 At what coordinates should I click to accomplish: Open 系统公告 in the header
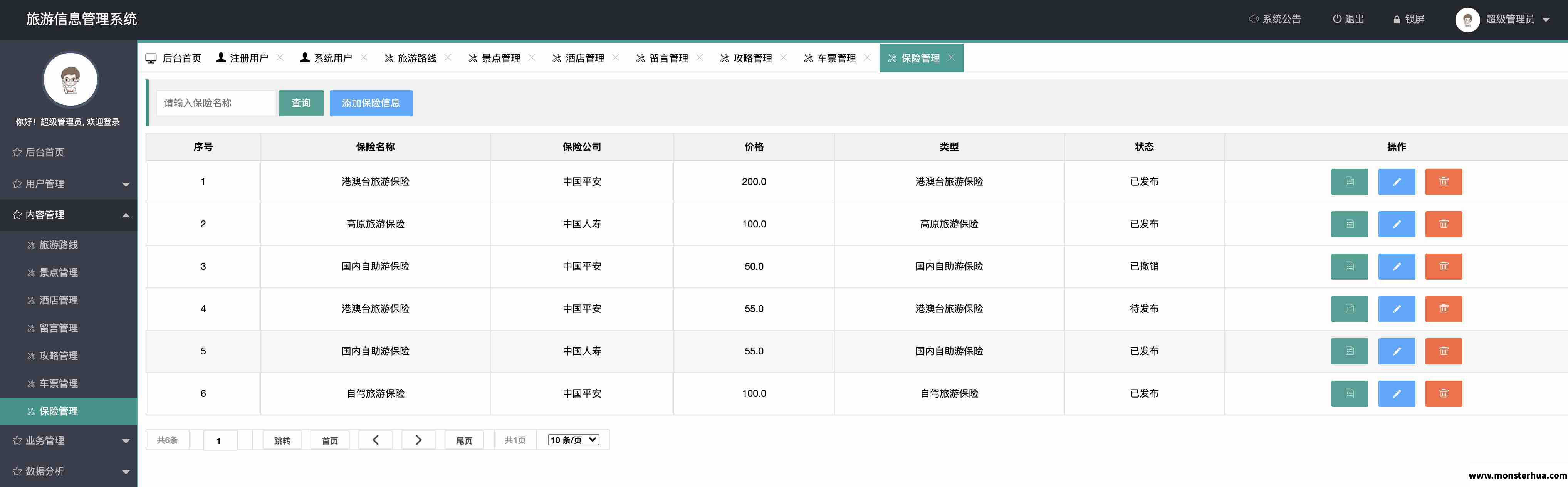(x=1274, y=19)
